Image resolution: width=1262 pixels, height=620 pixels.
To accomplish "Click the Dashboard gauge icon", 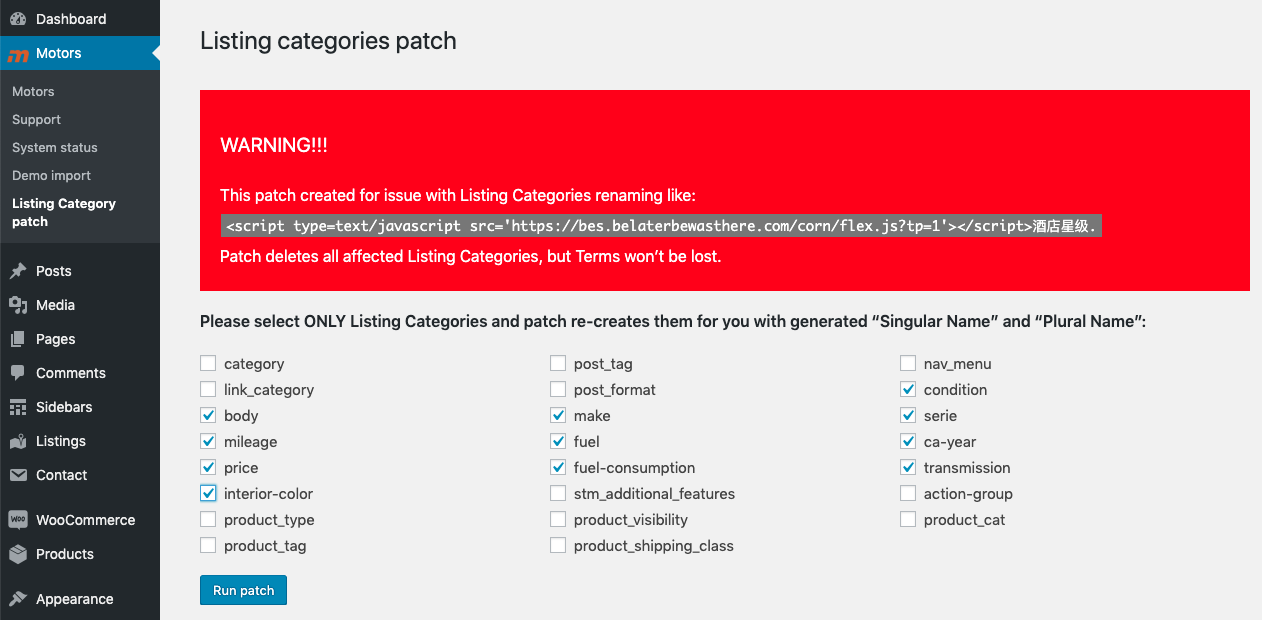I will point(18,19).
